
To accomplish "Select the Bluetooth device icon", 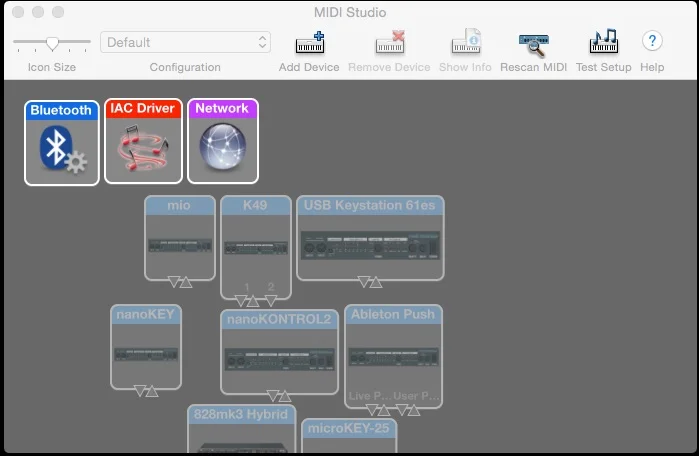I will tap(62, 143).
